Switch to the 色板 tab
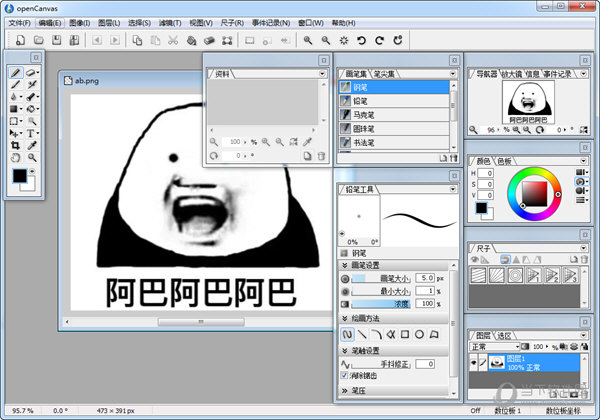This screenshot has height=420, width=600. [x=504, y=161]
